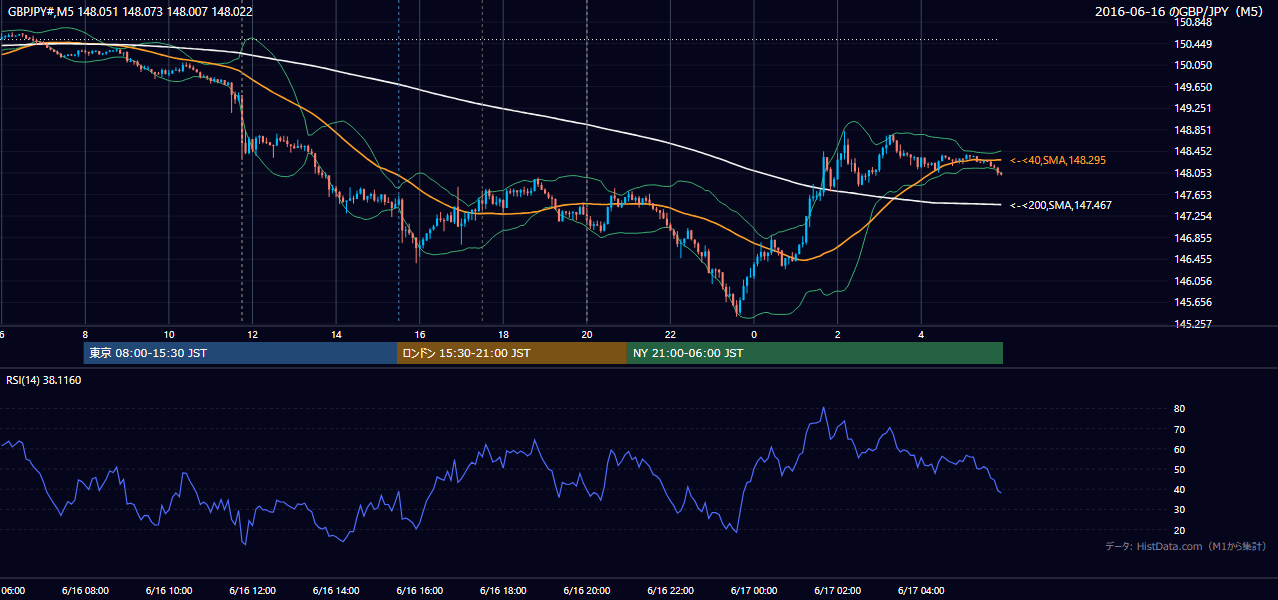Click the 40 SMA 148.295 label
This screenshot has height=600, width=1278.
[x=1058, y=160]
